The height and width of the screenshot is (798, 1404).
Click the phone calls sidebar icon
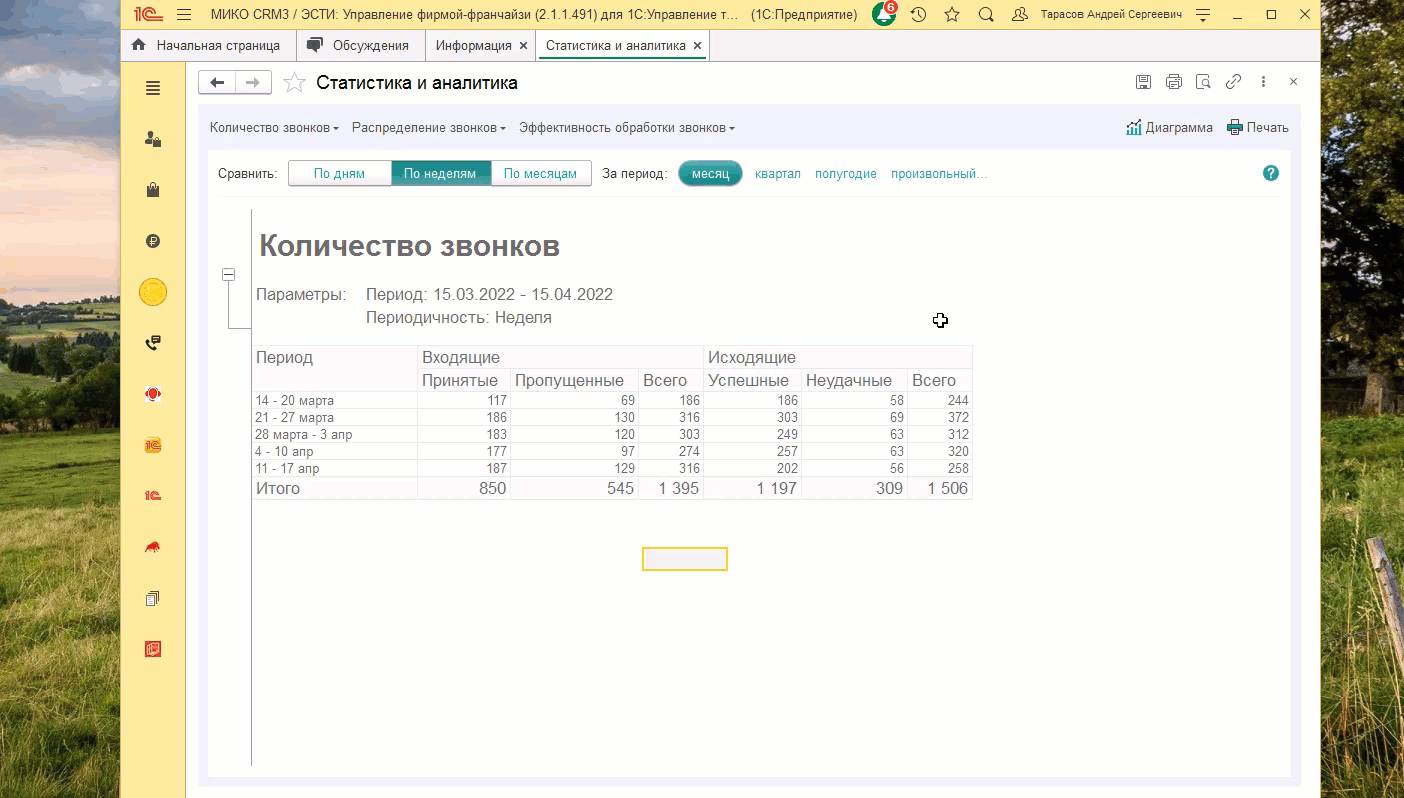(x=153, y=343)
